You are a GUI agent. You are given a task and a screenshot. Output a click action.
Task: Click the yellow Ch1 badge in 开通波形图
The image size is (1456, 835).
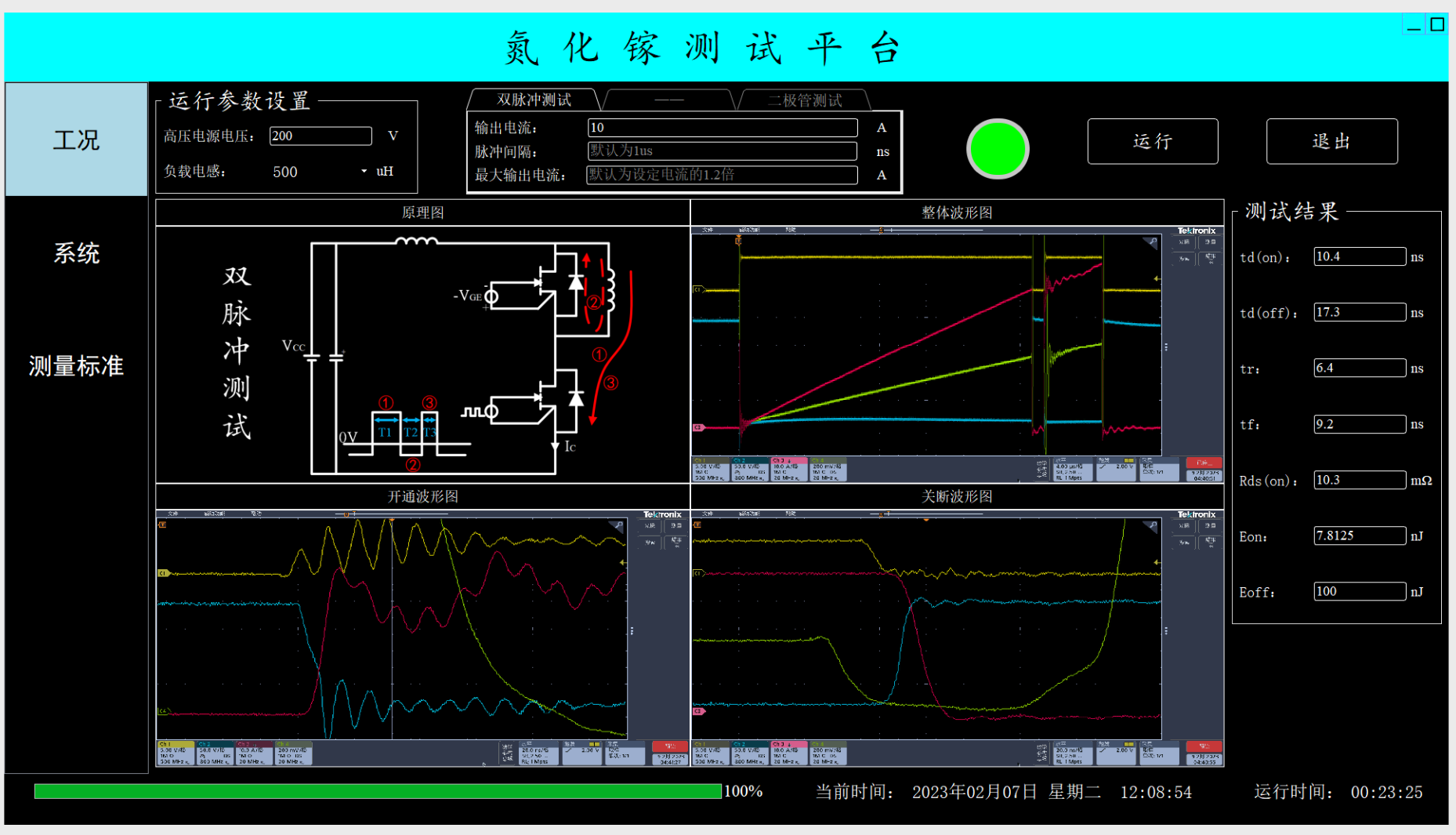pos(176,753)
